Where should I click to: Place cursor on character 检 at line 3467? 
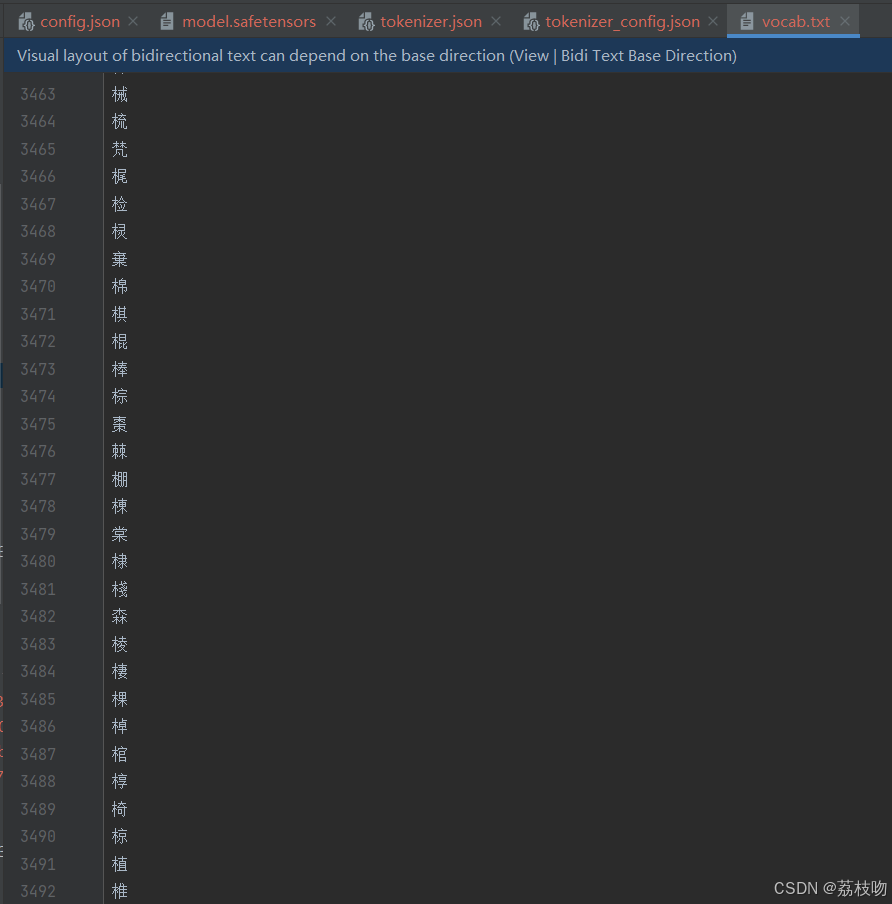click(x=119, y=204)
